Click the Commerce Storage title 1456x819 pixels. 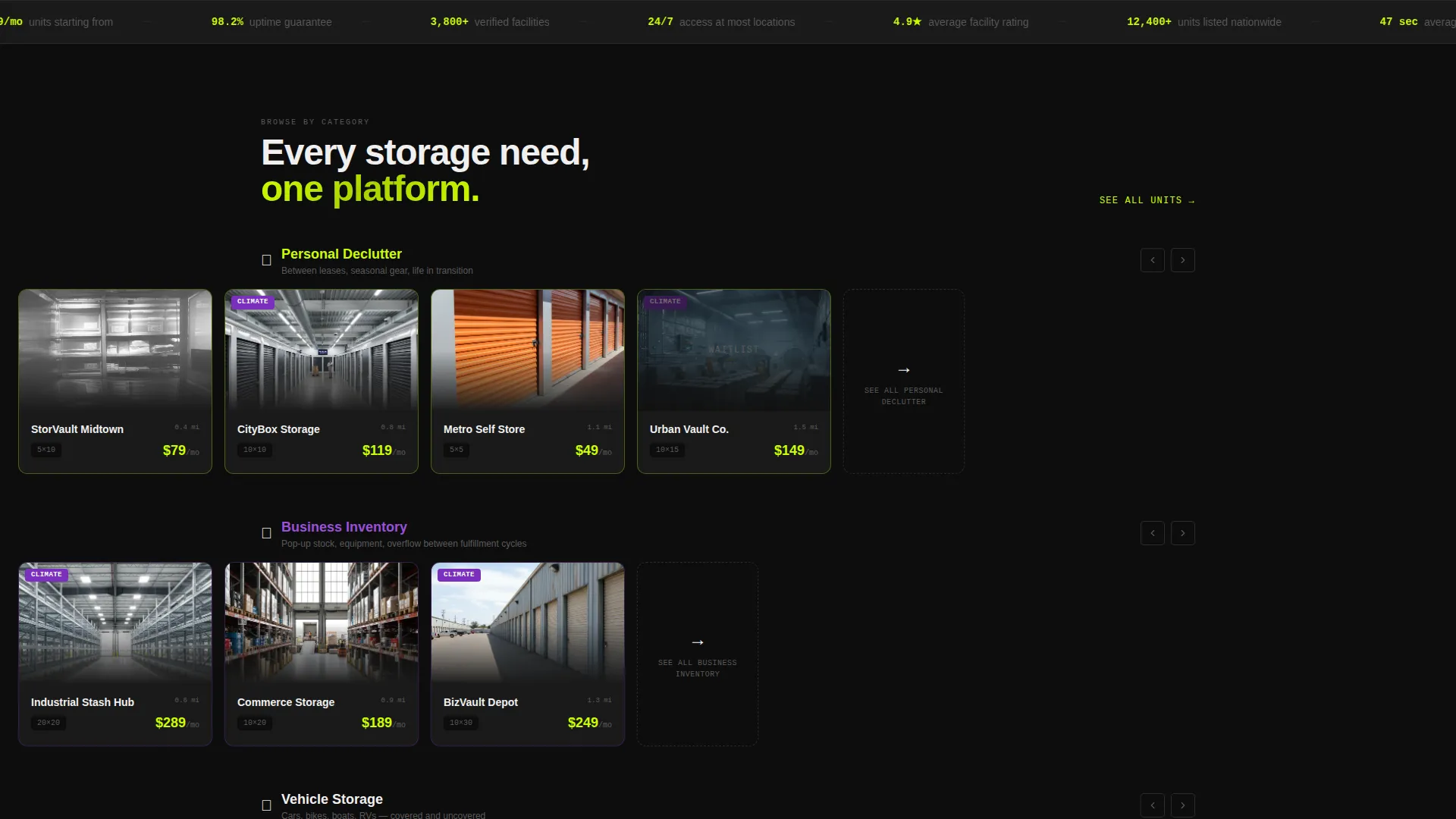[286, 702]
